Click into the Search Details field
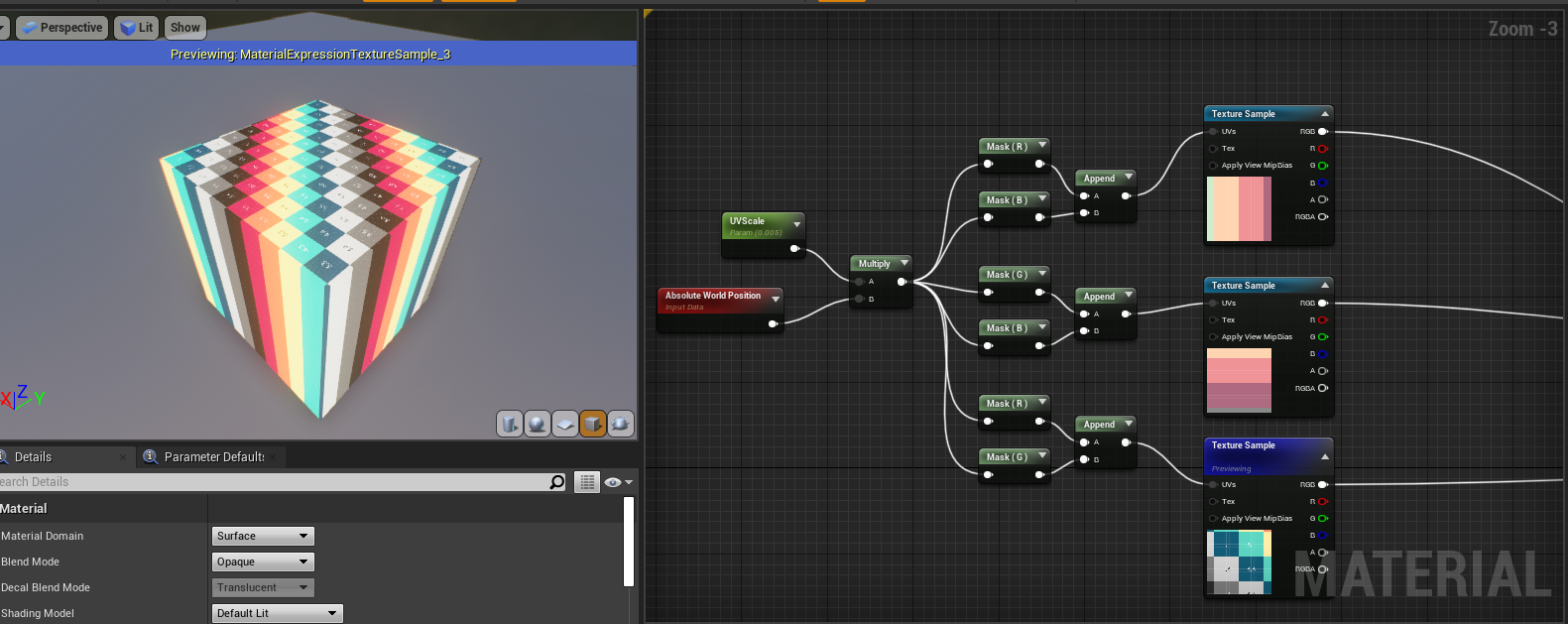The image size is (1568, 624). coord(268,482)
